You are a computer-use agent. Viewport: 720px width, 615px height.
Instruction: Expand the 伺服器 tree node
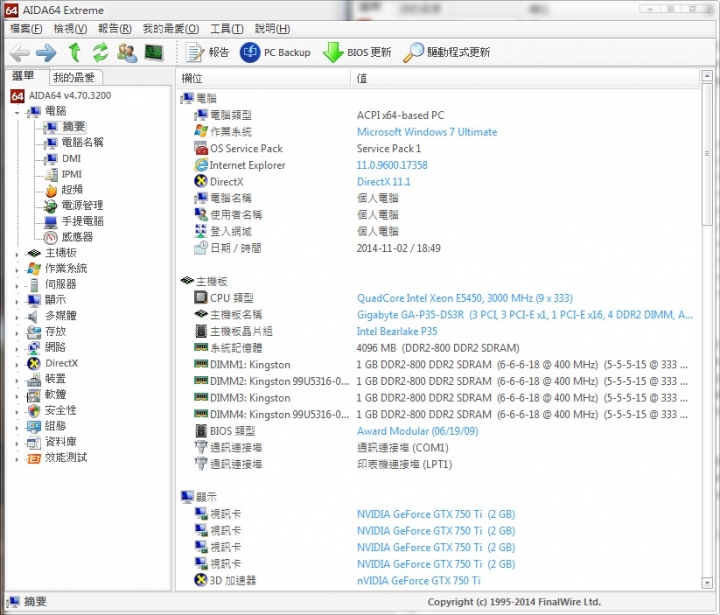pyautogui.click(x=17, y=285)
